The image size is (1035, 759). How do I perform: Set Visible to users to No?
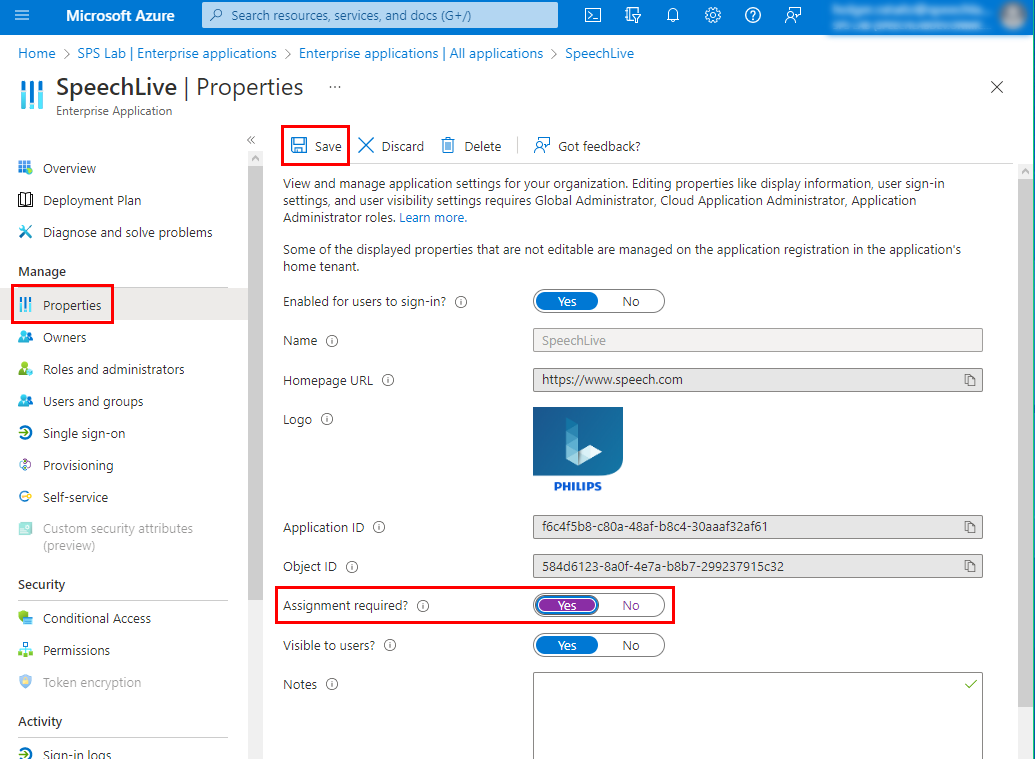(x=630, y=645)
